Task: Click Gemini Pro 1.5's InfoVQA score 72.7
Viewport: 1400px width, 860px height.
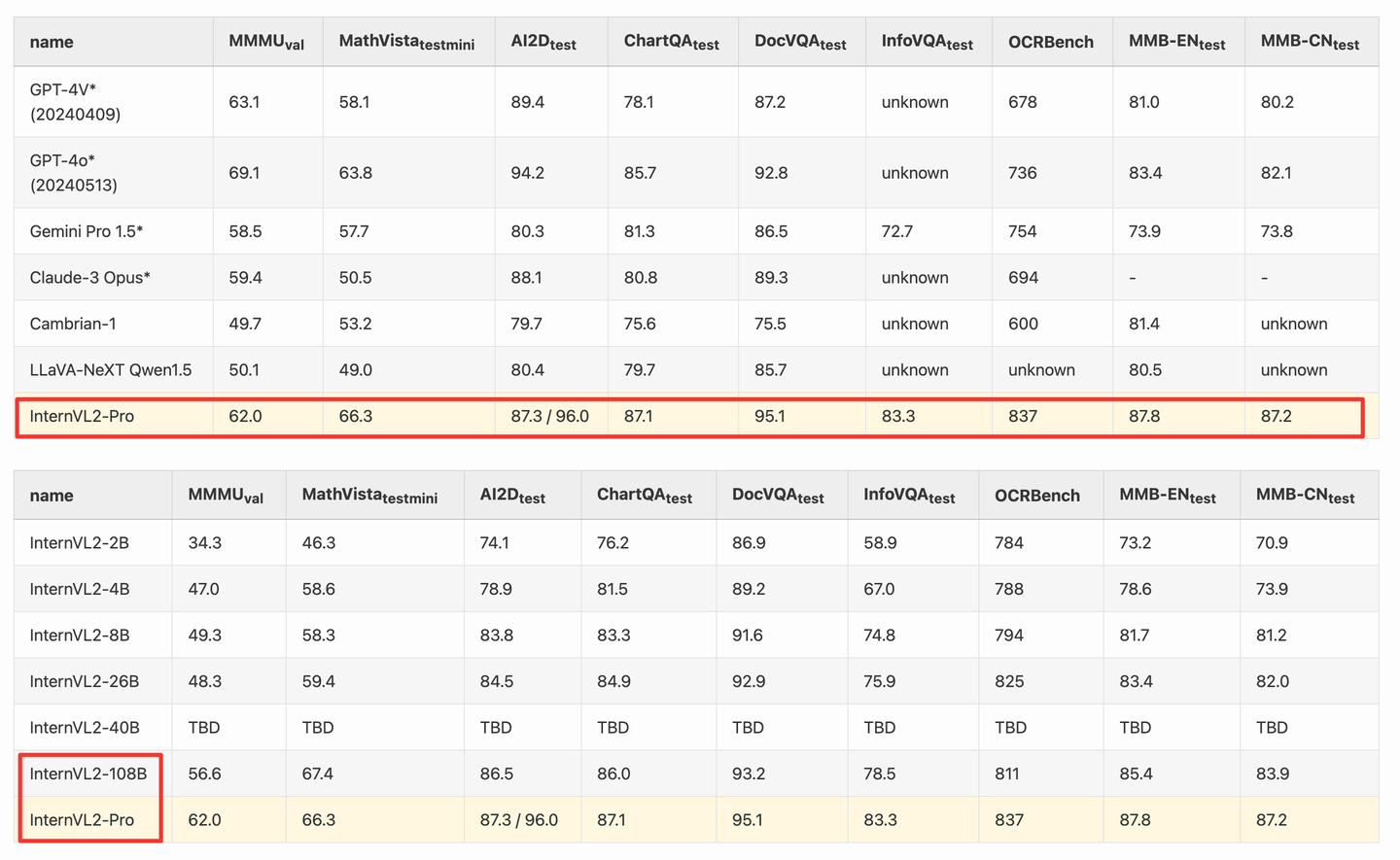Action: [897, 231]
